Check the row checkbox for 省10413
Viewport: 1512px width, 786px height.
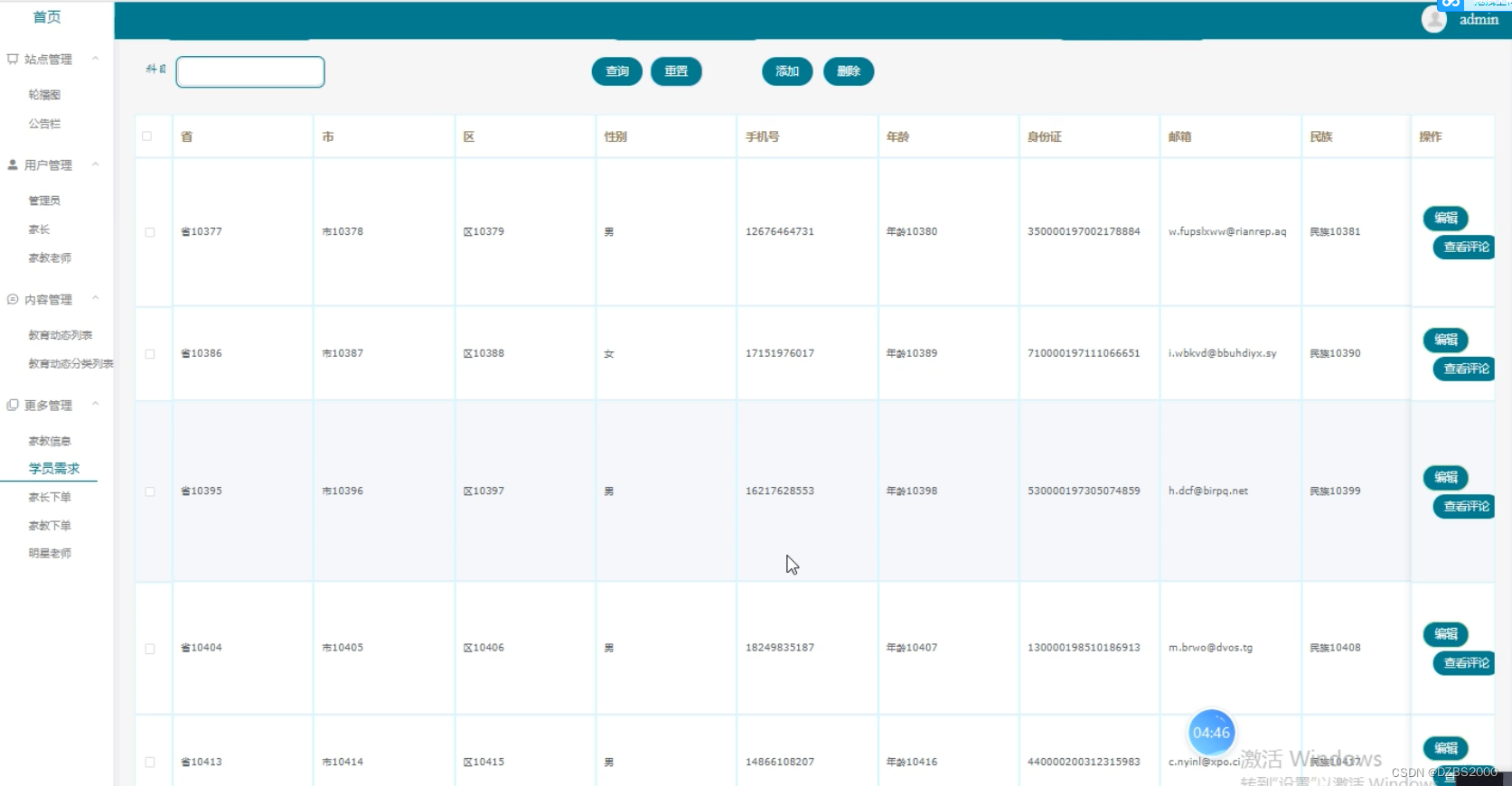150,763
